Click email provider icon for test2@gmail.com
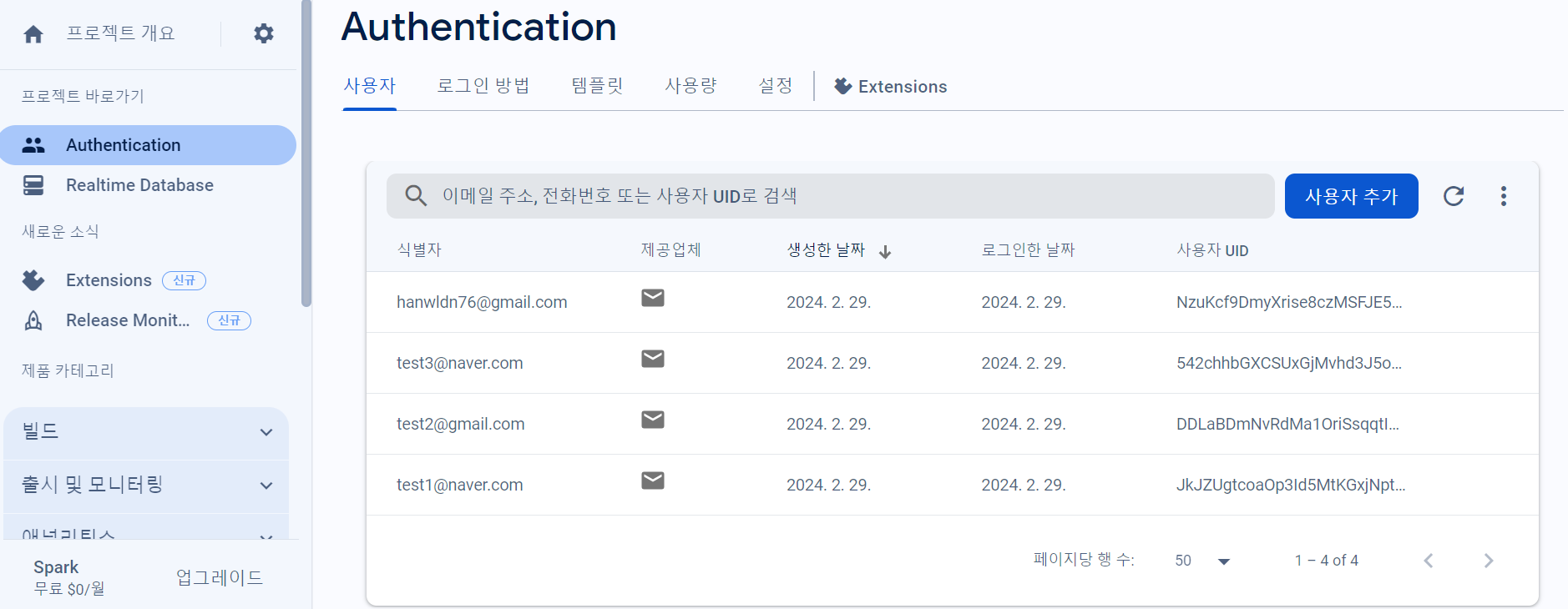Screen dimensions: 1568x609 click(653, 420)
